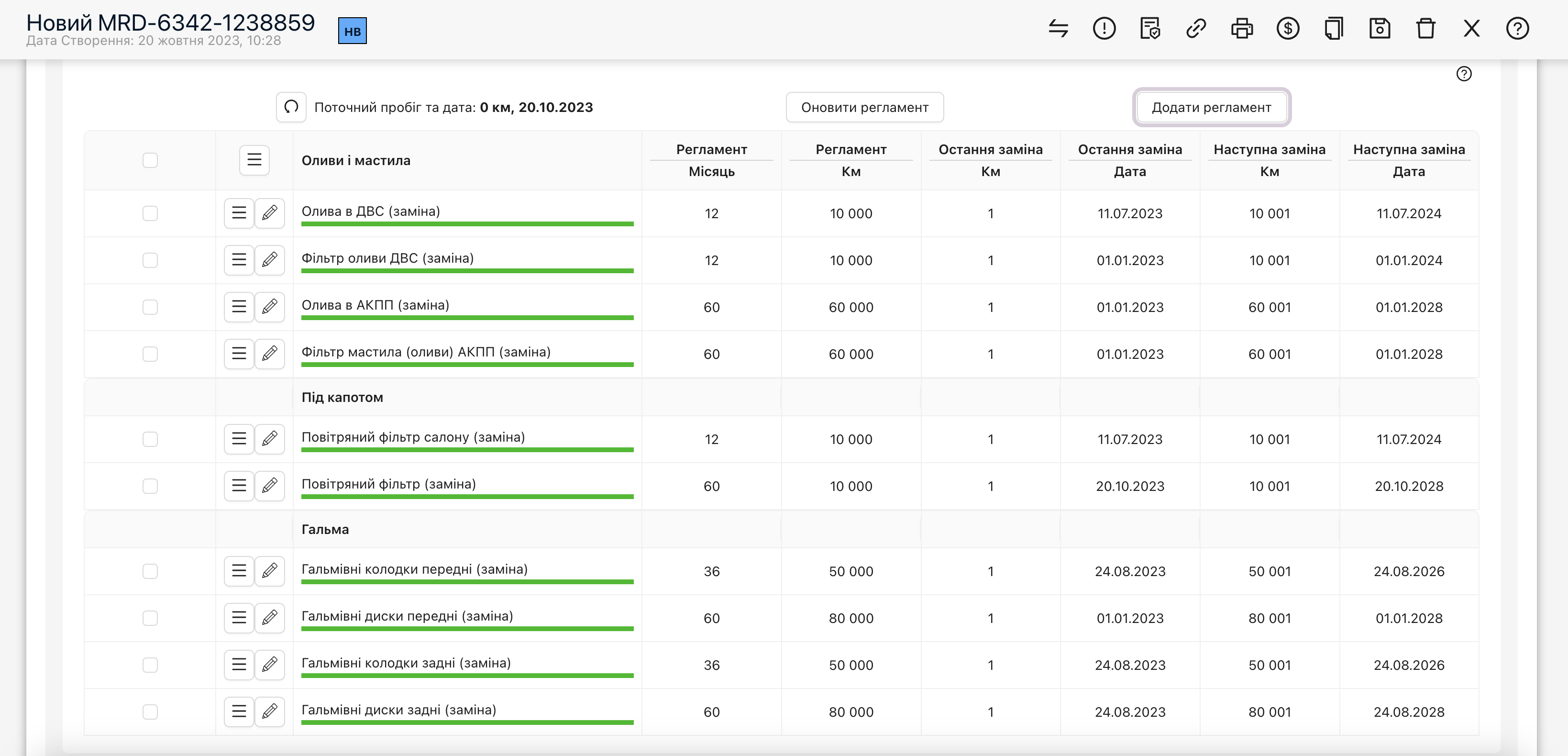Image resolution: width=1568 pixels, height=756 pixels.
Task: Edit Олива в ДВС row with pencil
Action: click(270, 213)
